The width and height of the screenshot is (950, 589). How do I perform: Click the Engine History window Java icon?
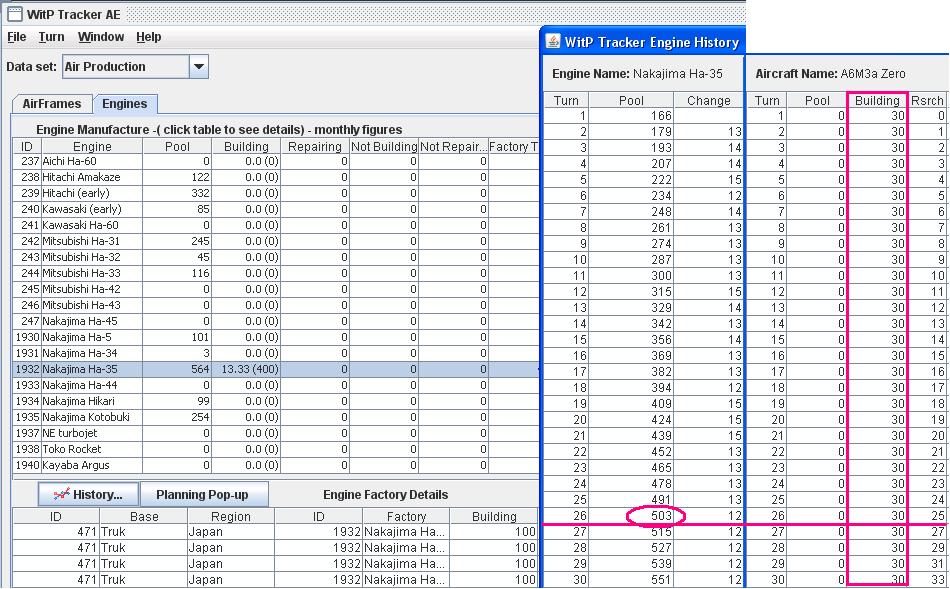coord(553,41)
